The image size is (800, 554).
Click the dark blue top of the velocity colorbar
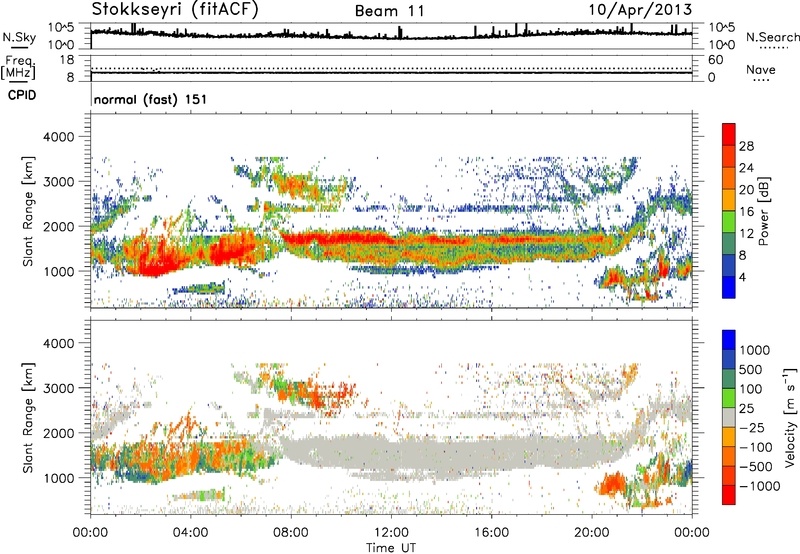point(729,340)
